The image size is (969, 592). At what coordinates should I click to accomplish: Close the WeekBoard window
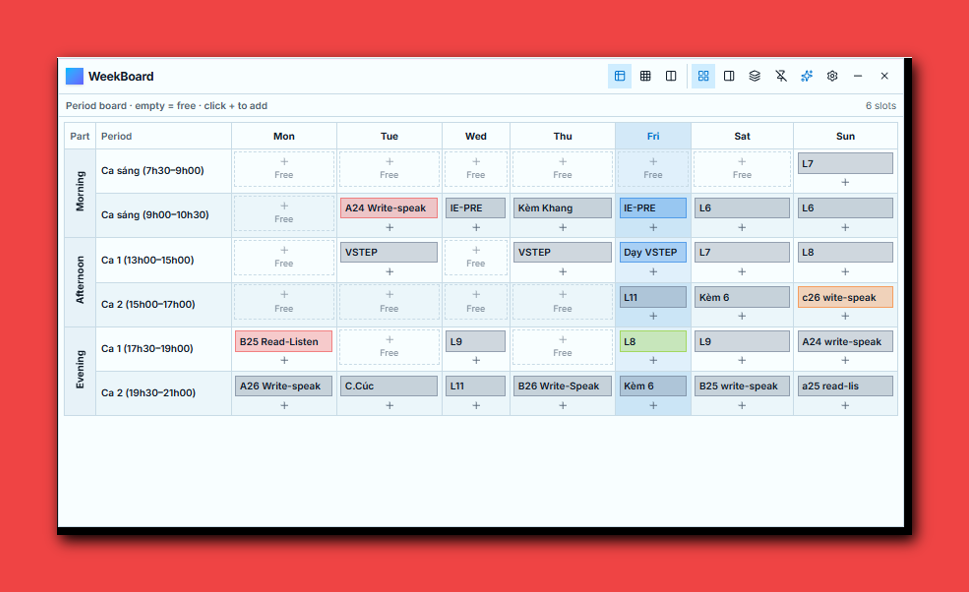pyautogui.click(x=884, y=76)
